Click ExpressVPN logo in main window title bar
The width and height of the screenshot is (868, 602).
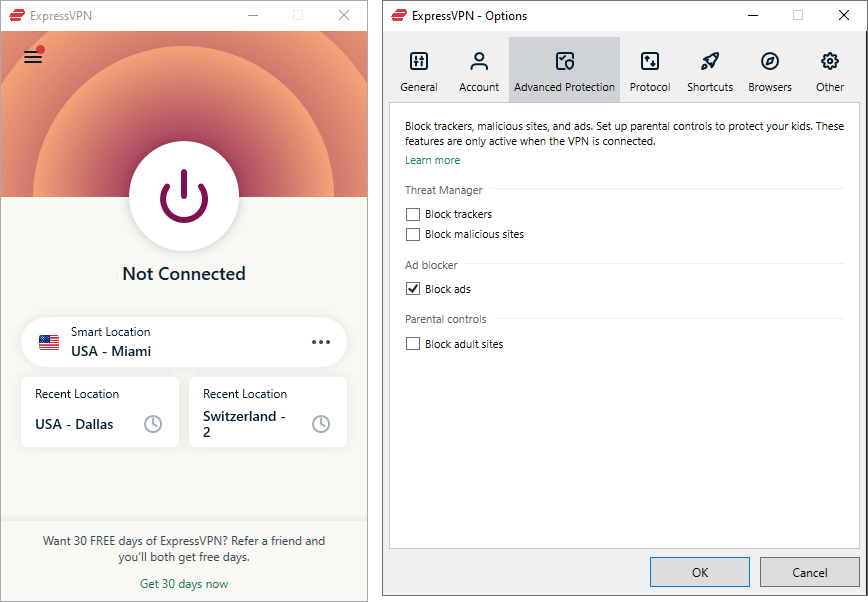click(x=17, y=16)
